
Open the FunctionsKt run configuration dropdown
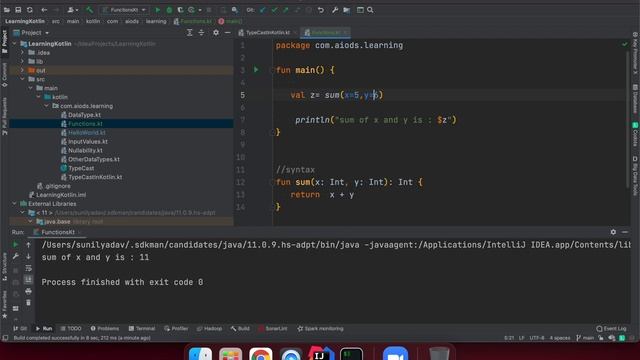(x=124, y=10)
